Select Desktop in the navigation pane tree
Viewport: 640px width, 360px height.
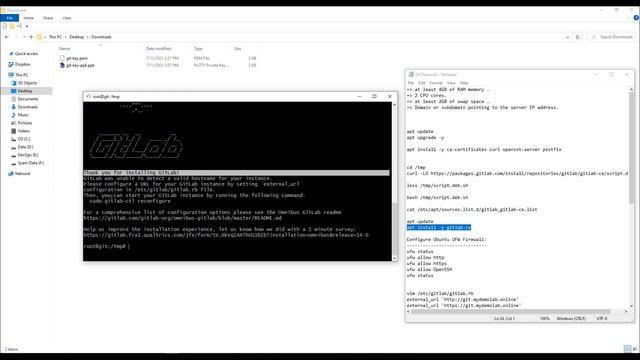(x=25, y=91)
